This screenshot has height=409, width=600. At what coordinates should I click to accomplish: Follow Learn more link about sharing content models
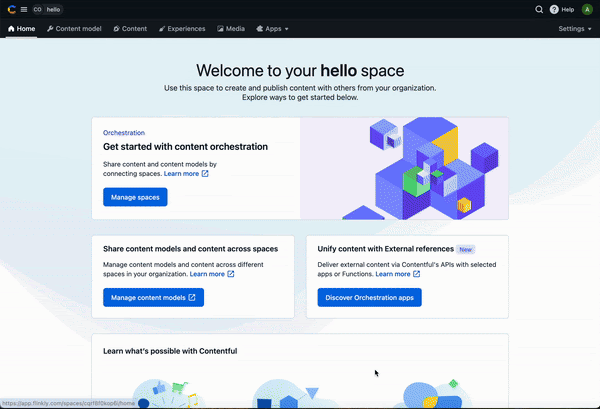212,274
